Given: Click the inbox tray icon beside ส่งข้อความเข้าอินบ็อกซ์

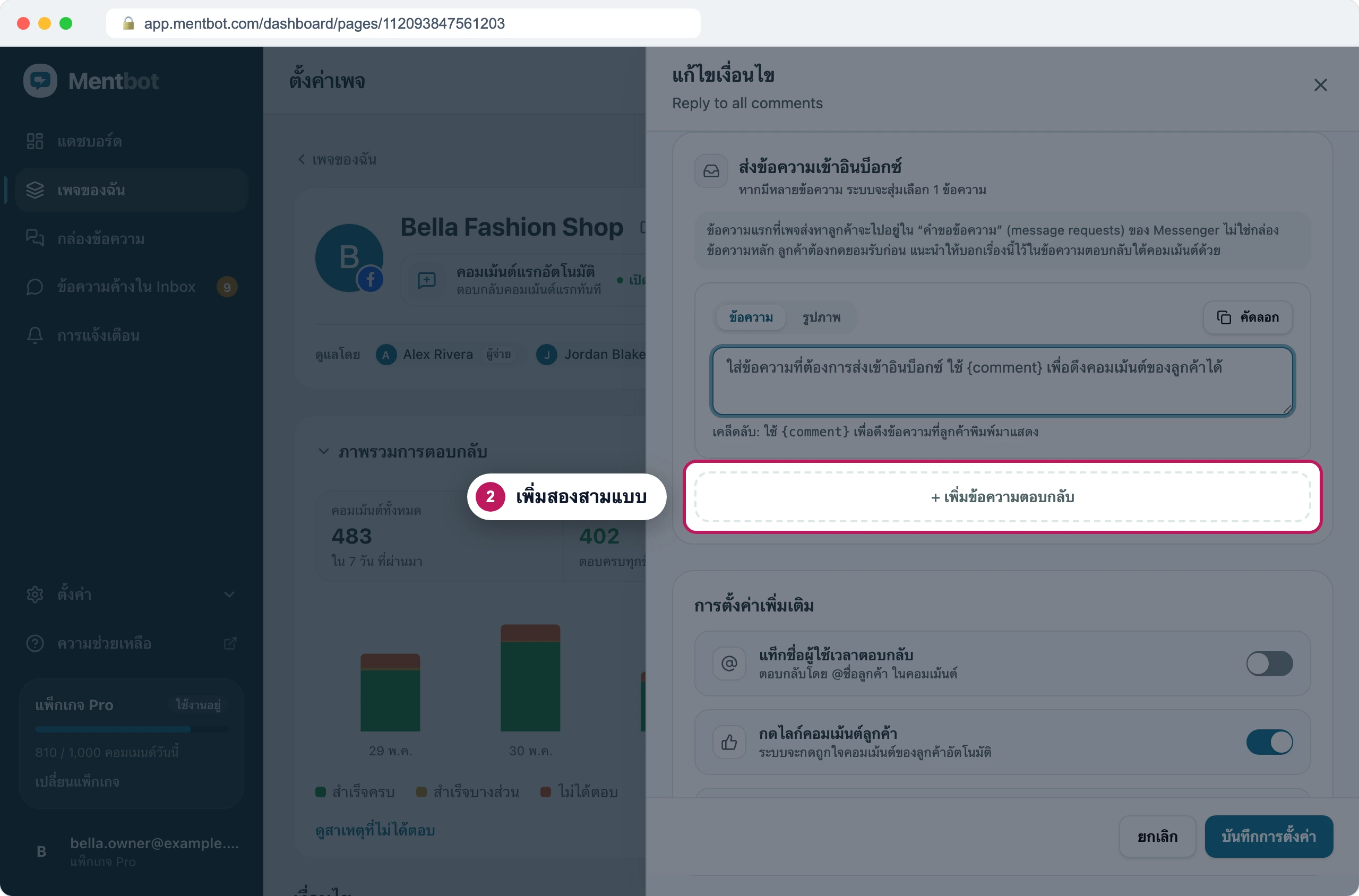Looking at the screenshot, I should click(x=711, y=171).
